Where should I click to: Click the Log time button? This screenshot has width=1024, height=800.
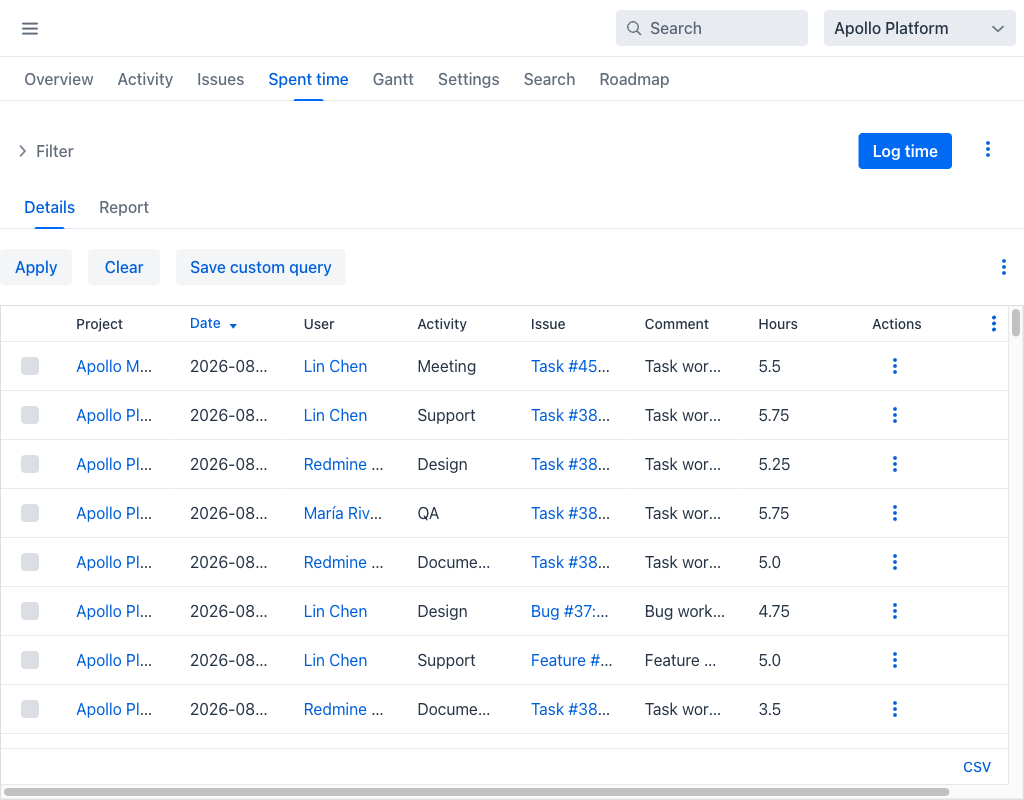(904, 151)
